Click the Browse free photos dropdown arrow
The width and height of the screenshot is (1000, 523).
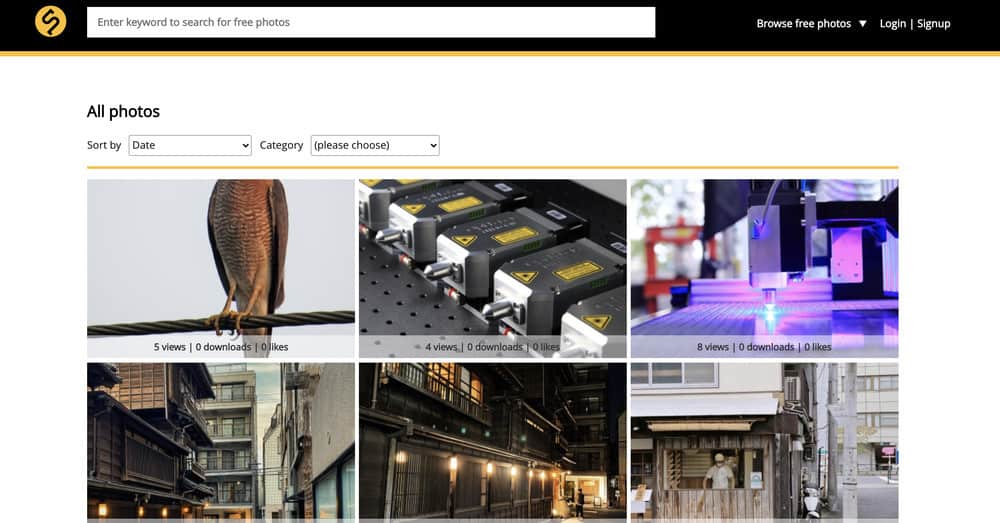click(863, 24)
